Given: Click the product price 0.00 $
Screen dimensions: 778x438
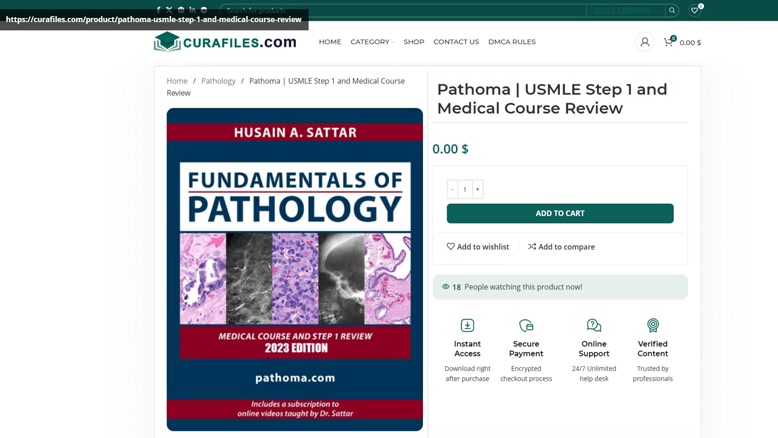Looking at the screenshot, I should click(450, 149).
